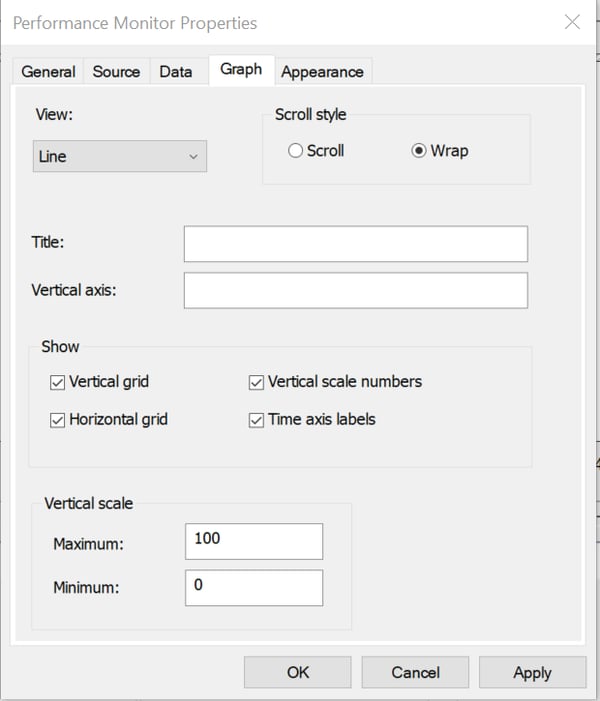Focus the Vertical axis text field
Image resolution: width=600 pixels, height=701 pixels.
tap(355, 291)
